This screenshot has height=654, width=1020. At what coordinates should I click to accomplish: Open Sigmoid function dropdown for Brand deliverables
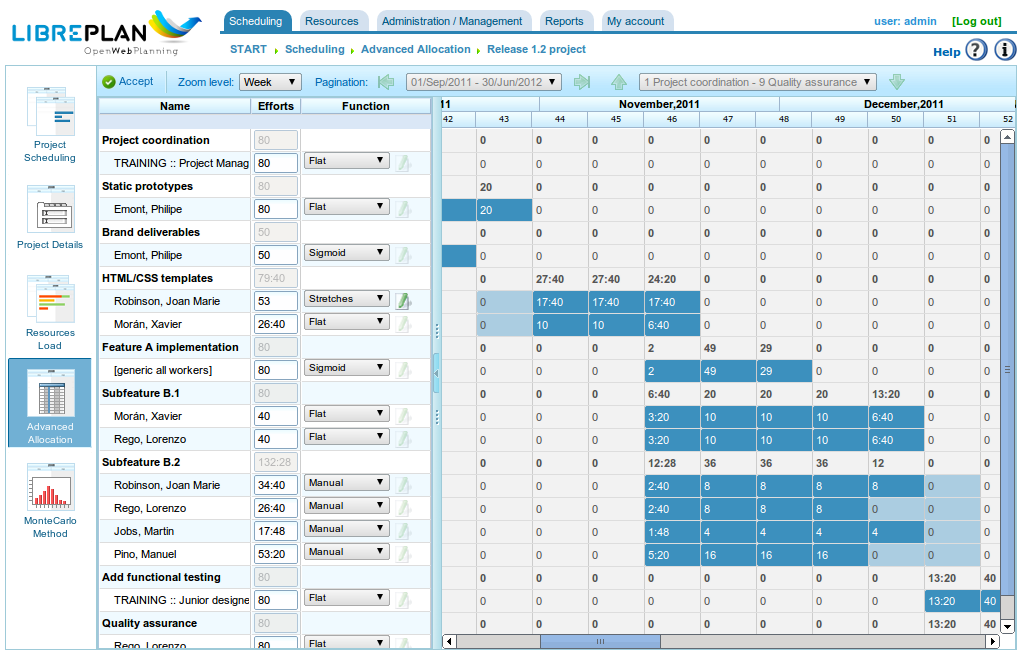click(346, 253)
